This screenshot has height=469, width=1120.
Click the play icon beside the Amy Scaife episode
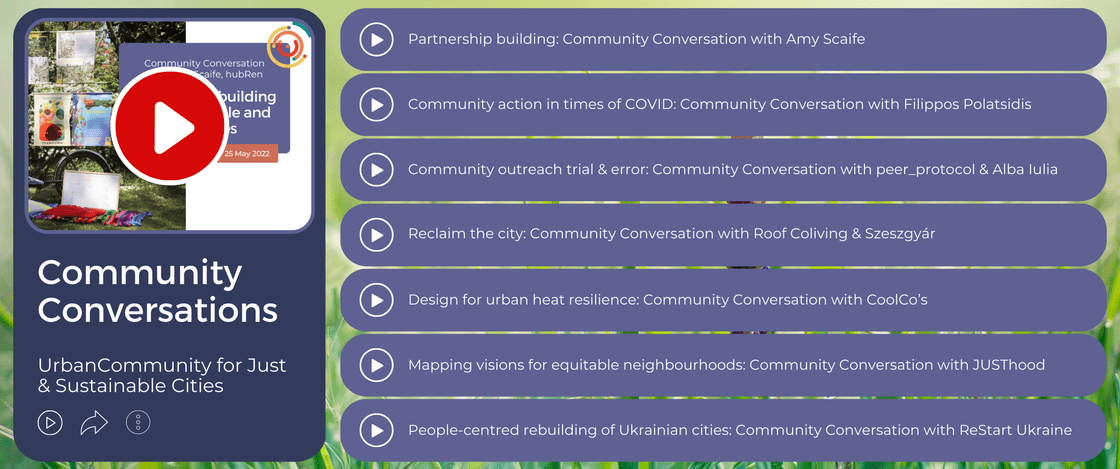coord(376,40)
